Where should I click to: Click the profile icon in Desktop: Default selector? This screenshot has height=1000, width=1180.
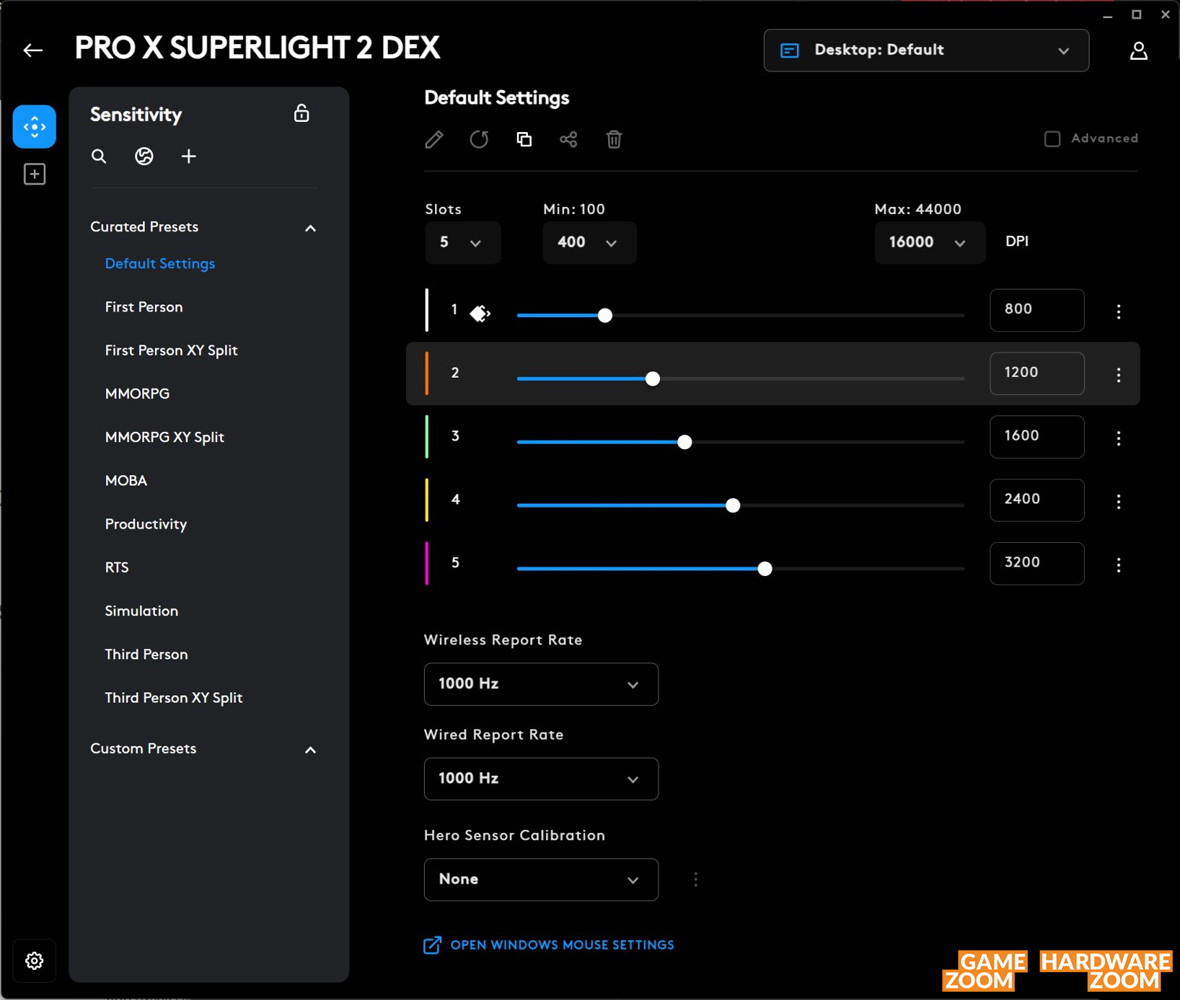coord(789,50)
